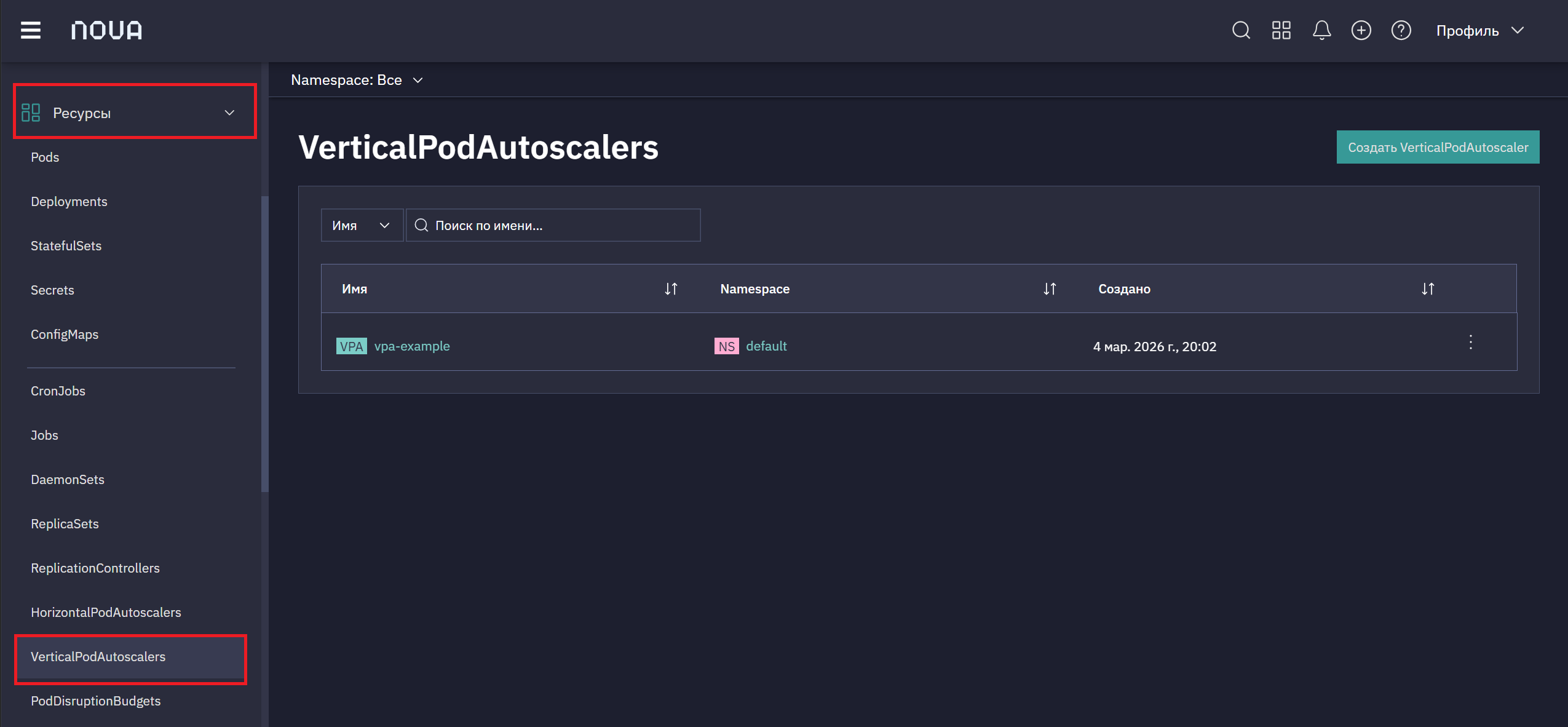Click the NS badge beside default
The image size is (1568, 727).
click(x=727, y=346)
